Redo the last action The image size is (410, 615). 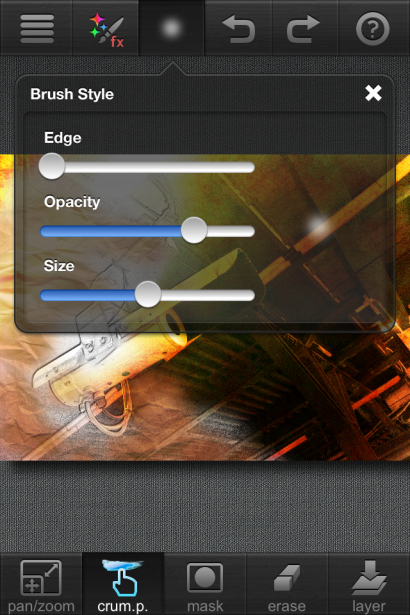click(304, 29)
